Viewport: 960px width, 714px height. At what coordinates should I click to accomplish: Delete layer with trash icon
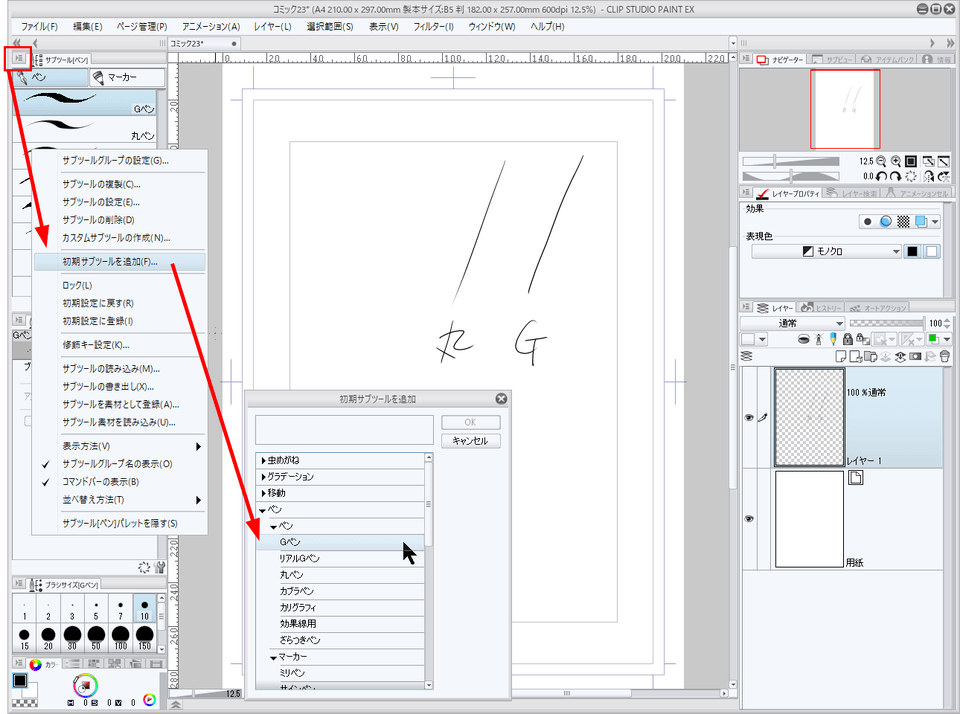click(945, 356)
